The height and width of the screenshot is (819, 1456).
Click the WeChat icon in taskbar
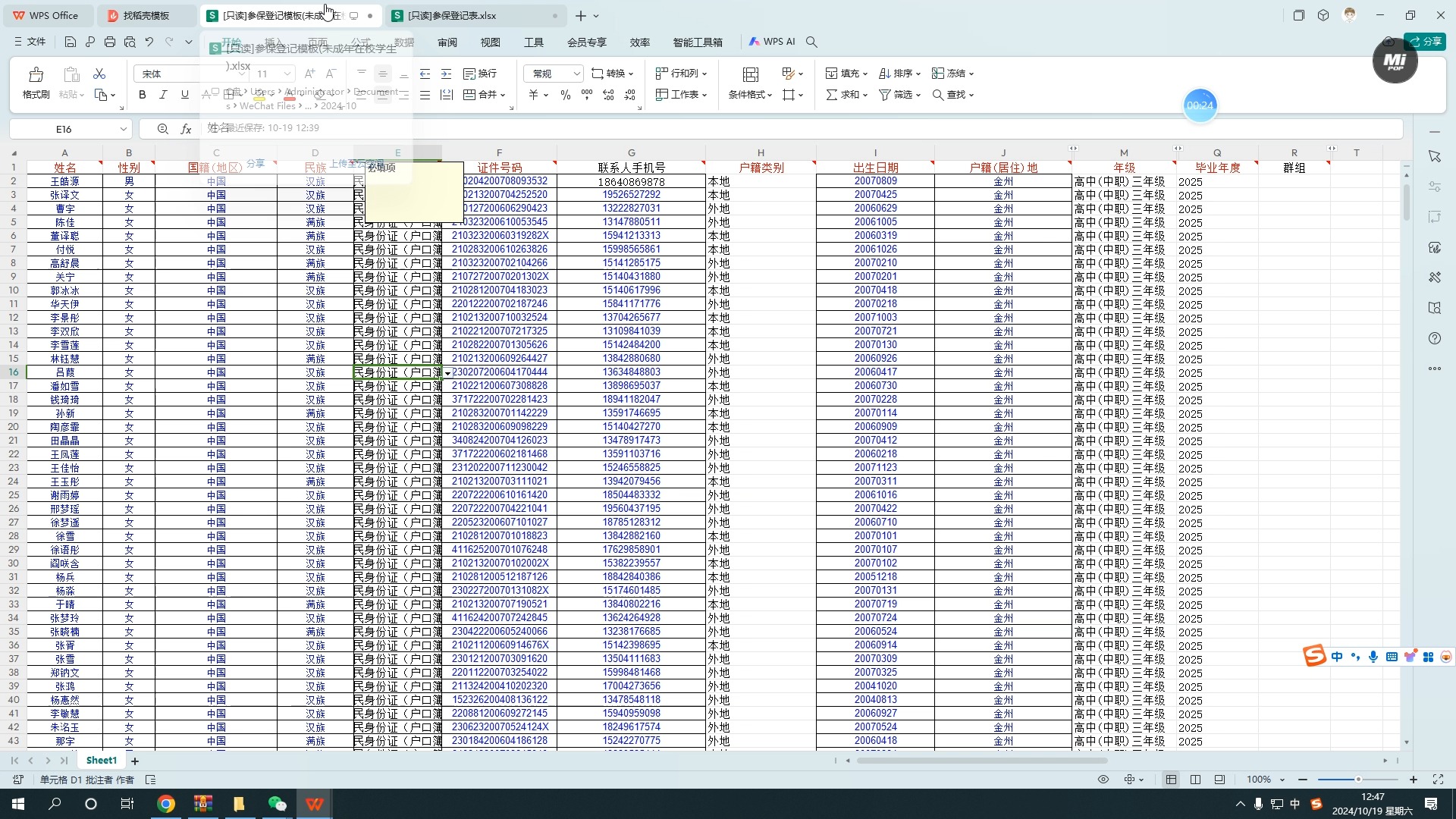[277, 804]
